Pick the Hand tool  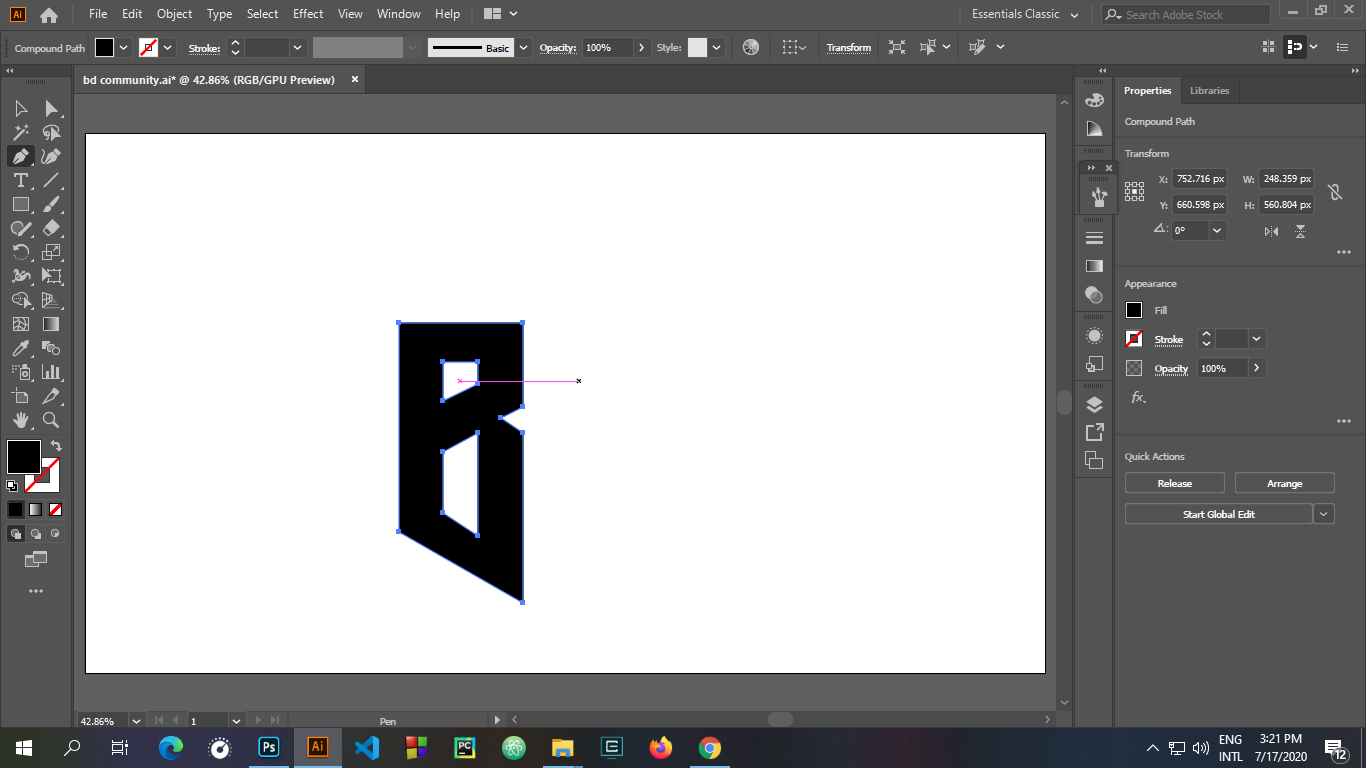point(20,420)
